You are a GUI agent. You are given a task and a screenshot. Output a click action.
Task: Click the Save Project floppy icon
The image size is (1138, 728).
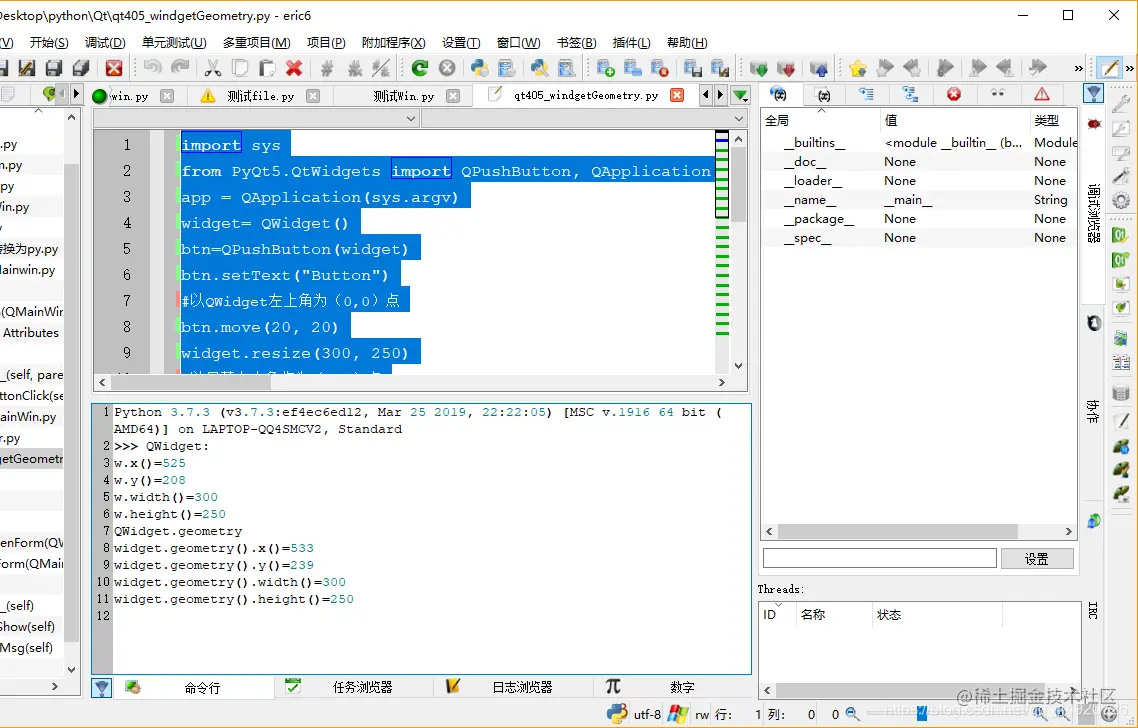click(692, 68)
